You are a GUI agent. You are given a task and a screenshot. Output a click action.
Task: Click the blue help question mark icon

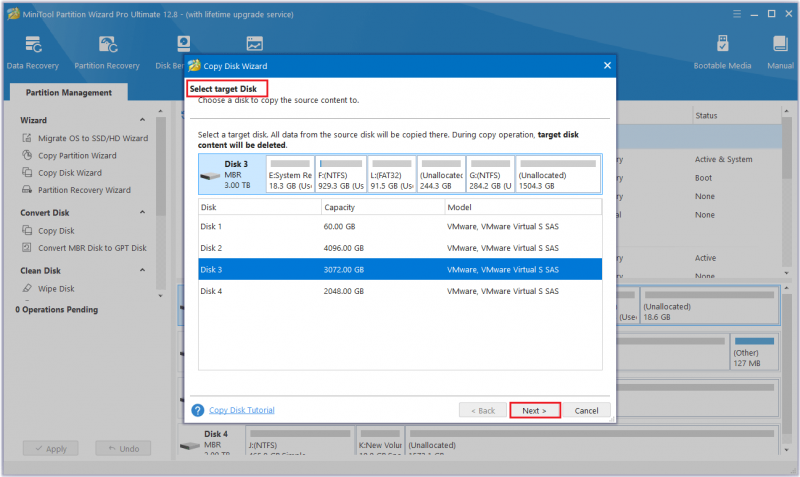point(197,410)
